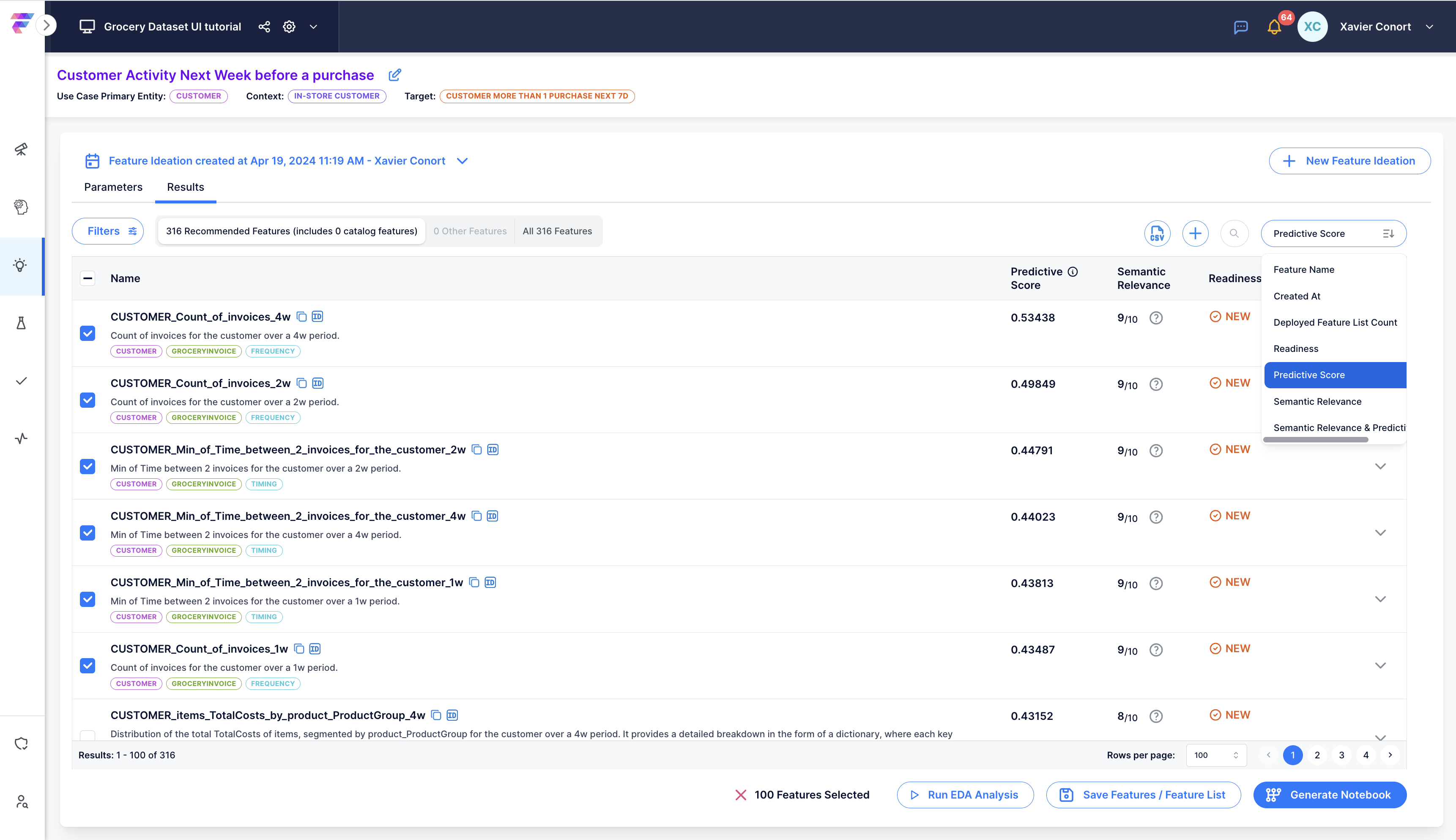Uncheck CUSTOMER_Count_of_invoices_2w row checkbox
This screenshot has width=1456, height=840.
click(88, 400)
